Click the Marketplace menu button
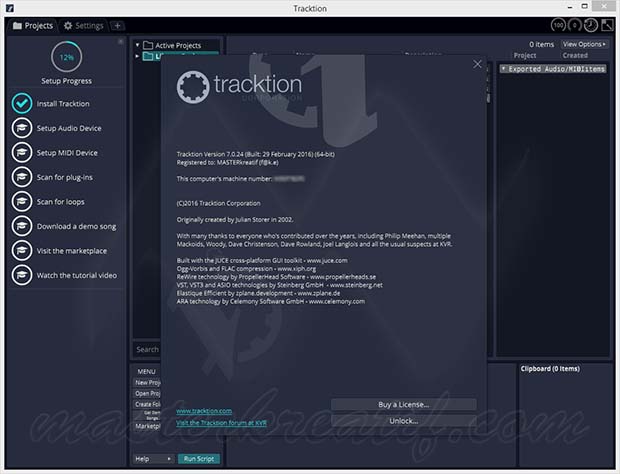The height and width of the screenshot is (474, 620). tap(147, 426)
